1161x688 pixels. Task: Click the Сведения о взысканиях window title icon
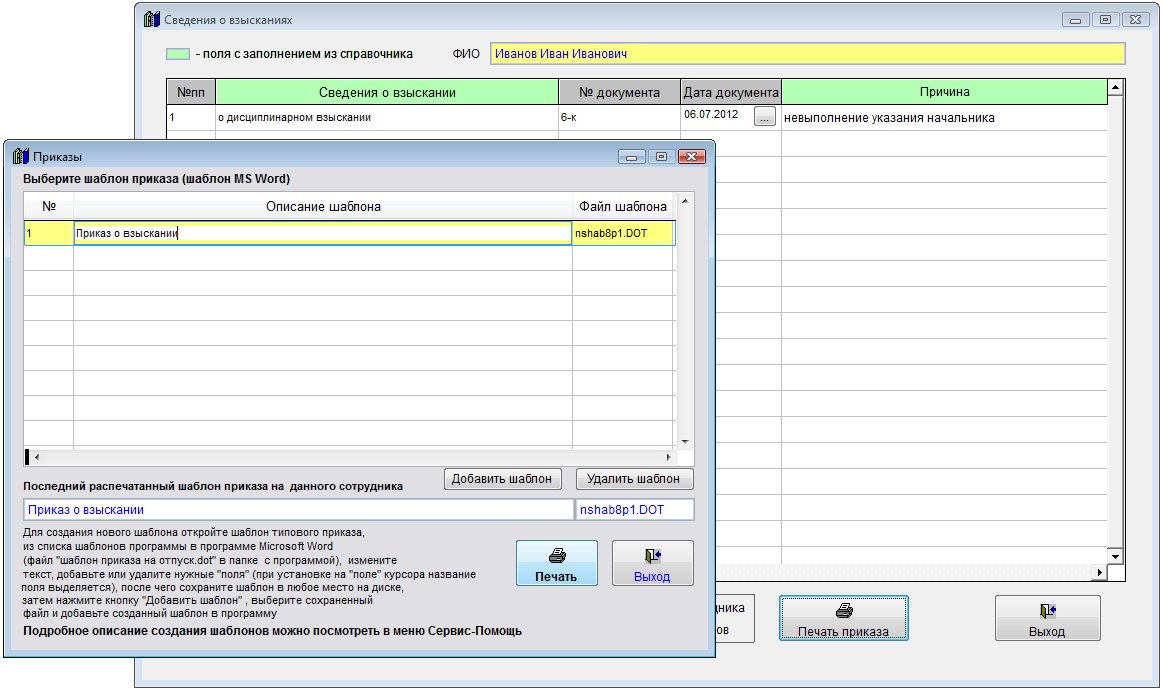[x=152, y=19]
